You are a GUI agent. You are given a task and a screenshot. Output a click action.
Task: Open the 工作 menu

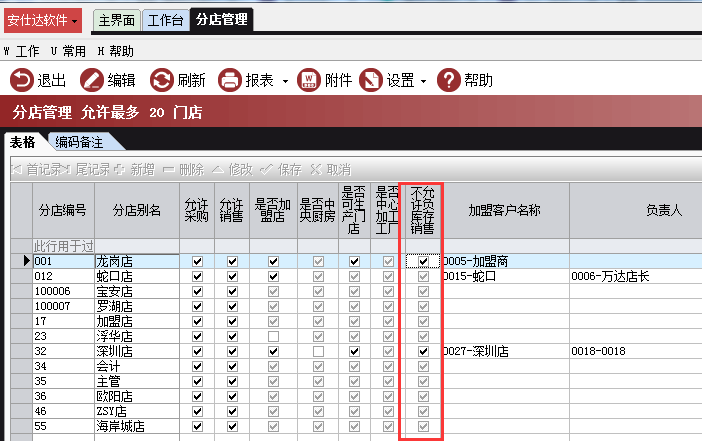pyautogui.click(x=21, y=51)
